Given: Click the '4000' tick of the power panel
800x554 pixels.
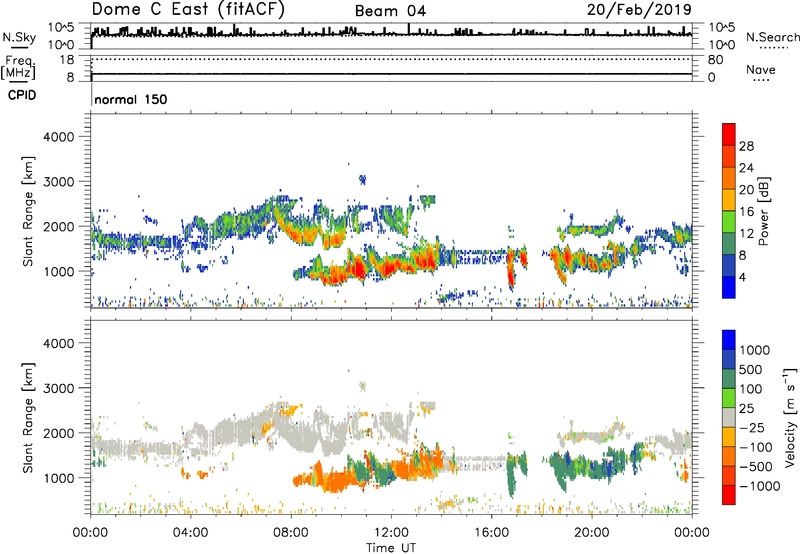Looking at the screenshot, I should click(x=59, y=137).
